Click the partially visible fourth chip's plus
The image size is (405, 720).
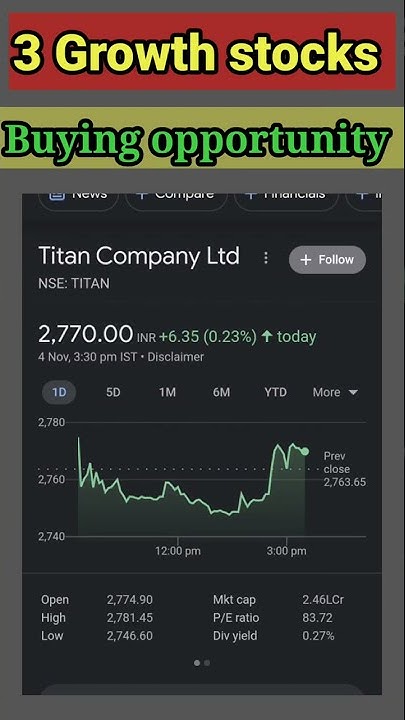pos(363,196)
